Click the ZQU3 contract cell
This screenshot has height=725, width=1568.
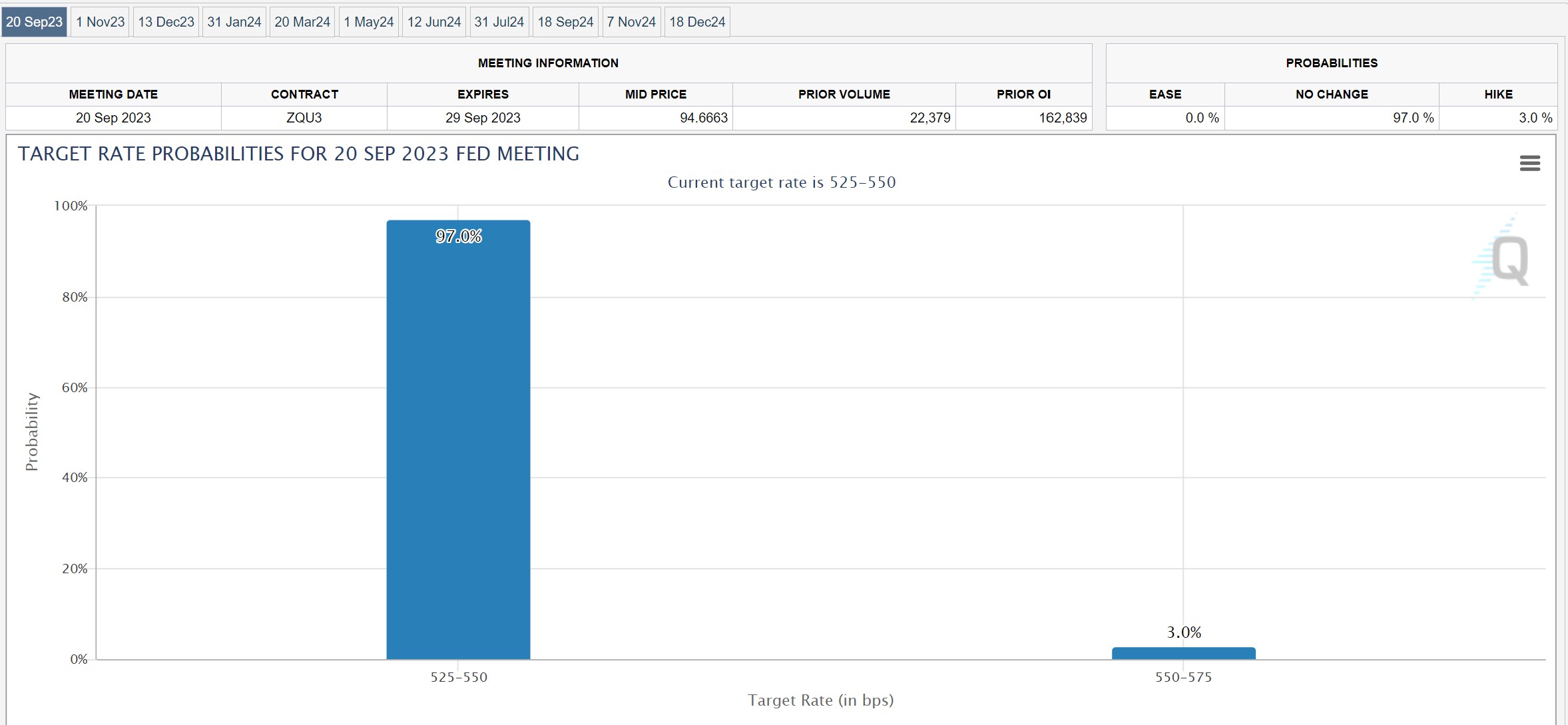pyautogui.click(x=304, y=118)
